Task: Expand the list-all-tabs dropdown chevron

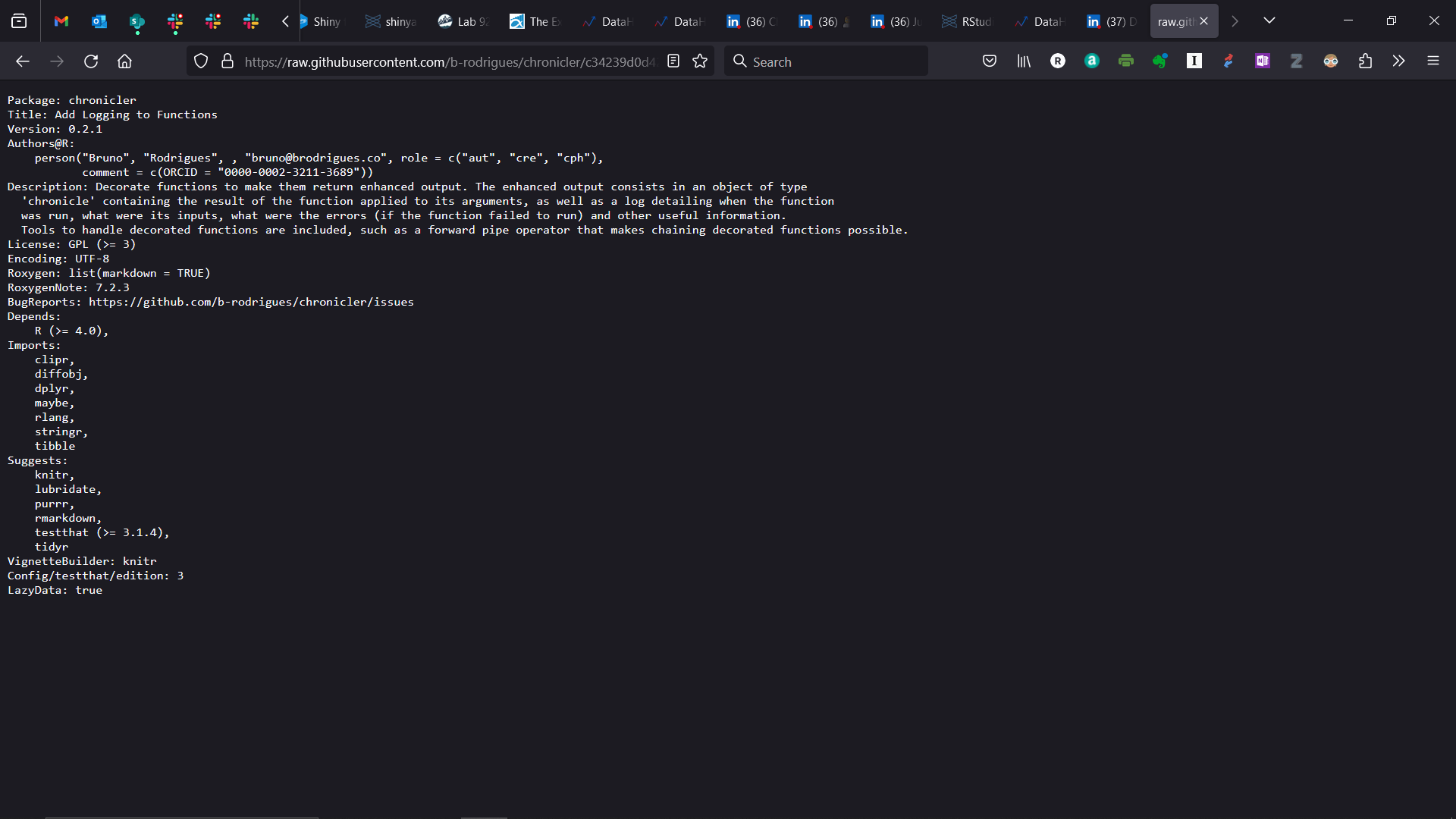Action: [x=1269, y=20]
